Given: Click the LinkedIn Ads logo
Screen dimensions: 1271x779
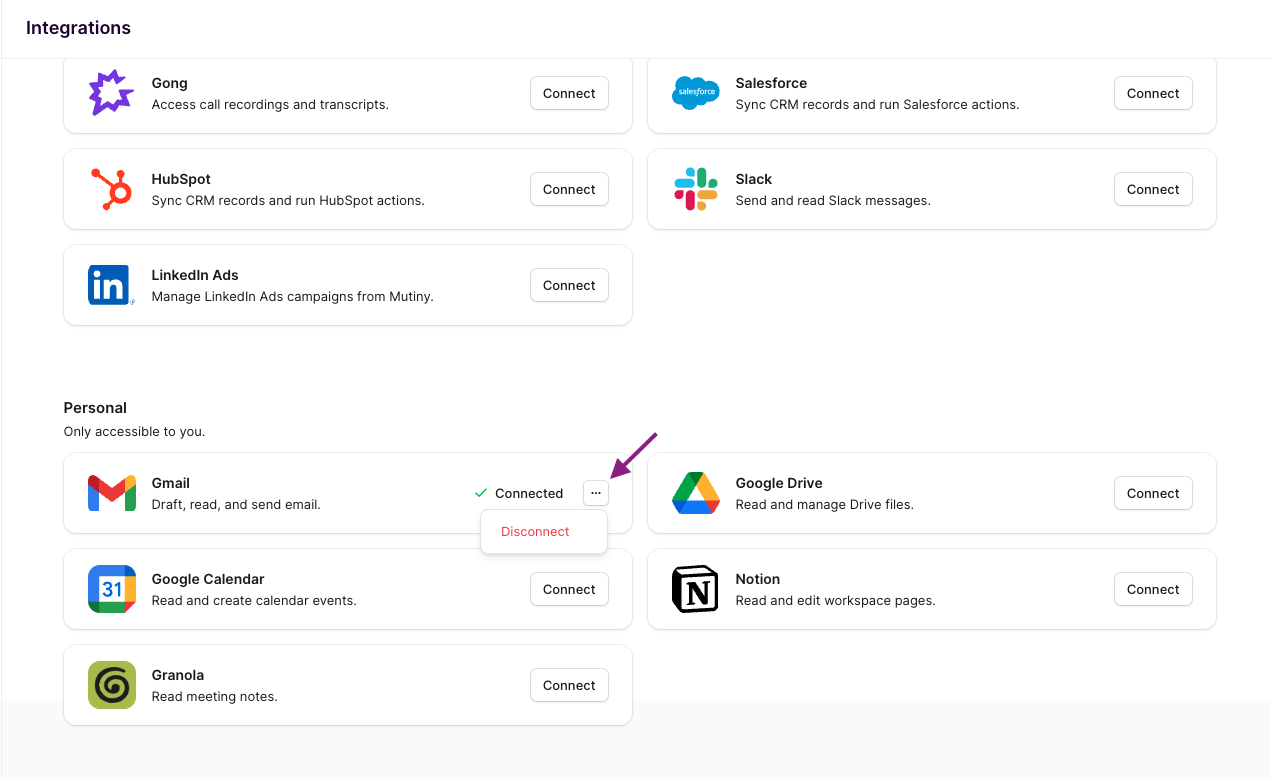Looking at the screenshot, I should [x=111, y=285].
